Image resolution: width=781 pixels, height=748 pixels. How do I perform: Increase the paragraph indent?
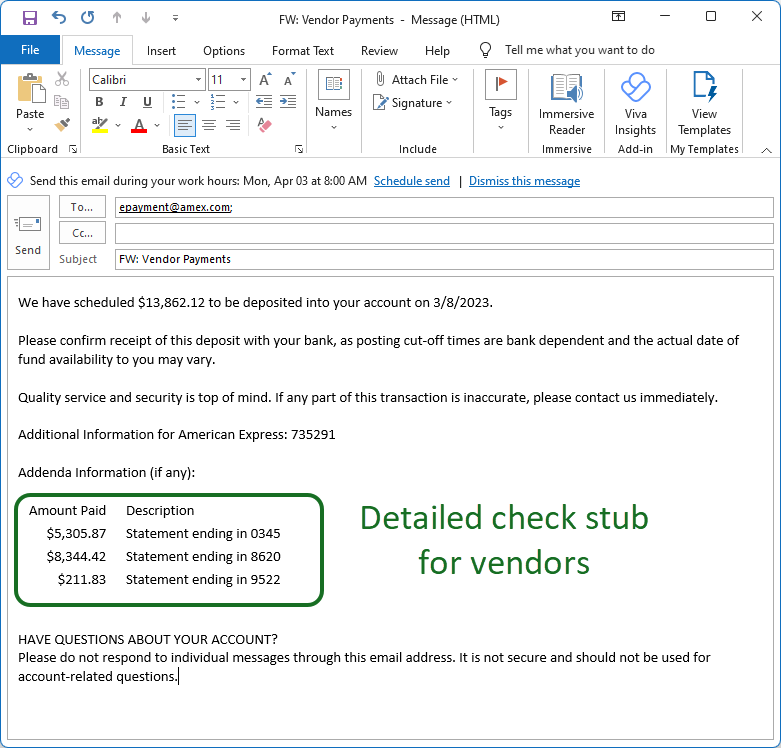point(288,102)
